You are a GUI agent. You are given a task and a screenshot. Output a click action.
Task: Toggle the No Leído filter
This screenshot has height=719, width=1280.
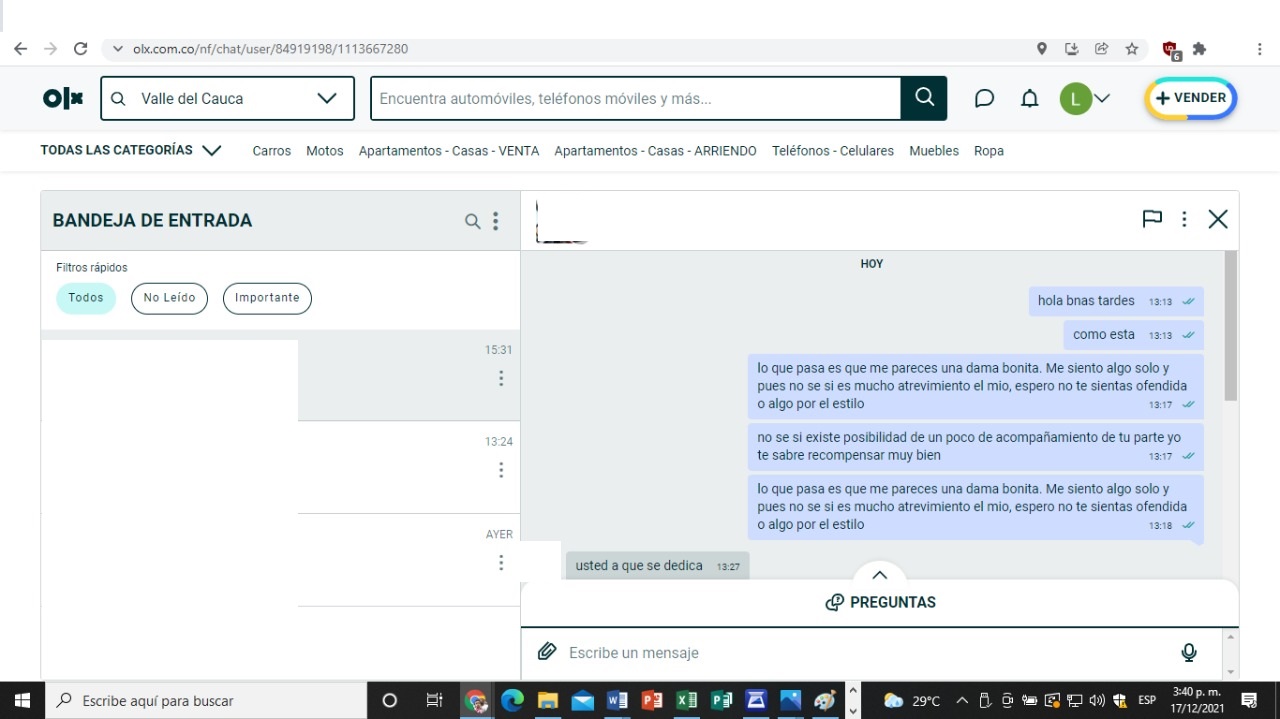169,298
